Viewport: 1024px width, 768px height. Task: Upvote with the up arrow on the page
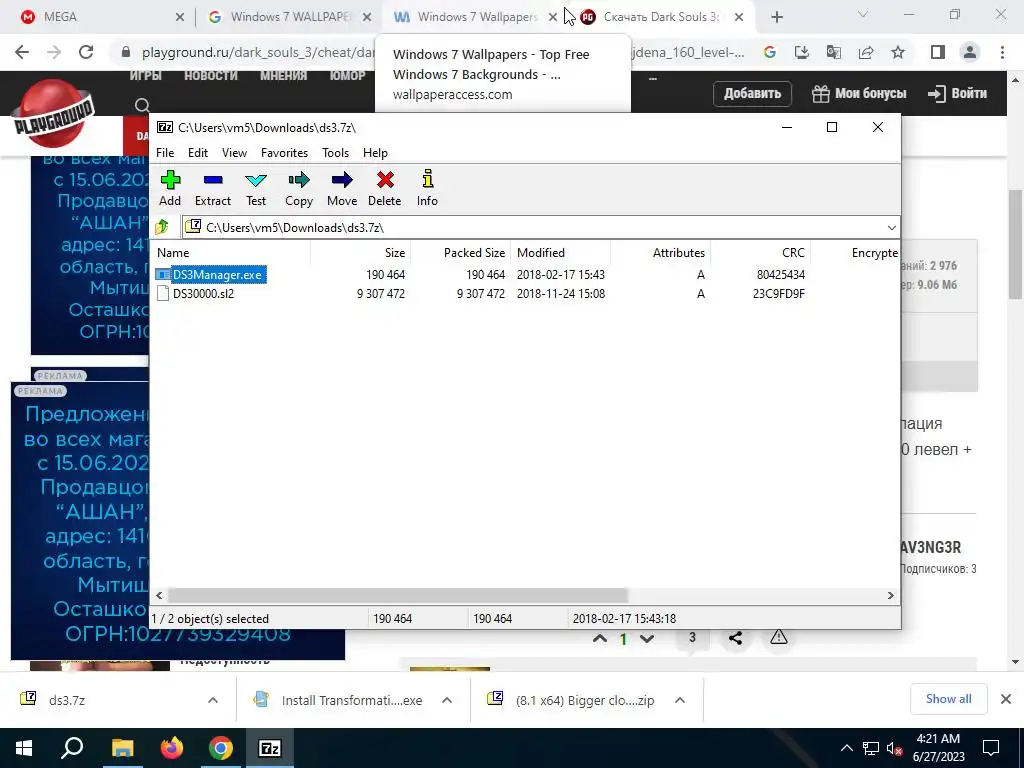pyautogui.click(x=600, y=639)
